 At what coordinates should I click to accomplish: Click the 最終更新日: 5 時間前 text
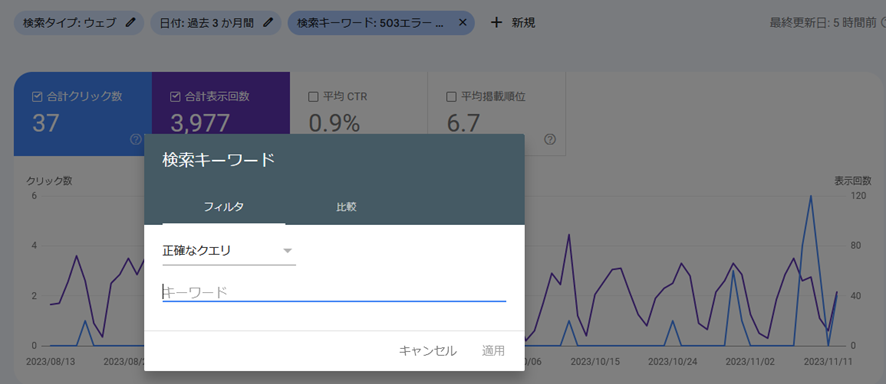pyautogui.click(x=823, y=23)
